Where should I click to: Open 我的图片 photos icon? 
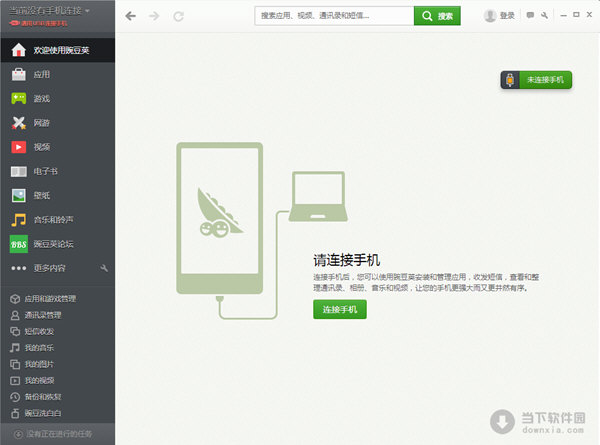pyautogui.click(x=15, y=364)
